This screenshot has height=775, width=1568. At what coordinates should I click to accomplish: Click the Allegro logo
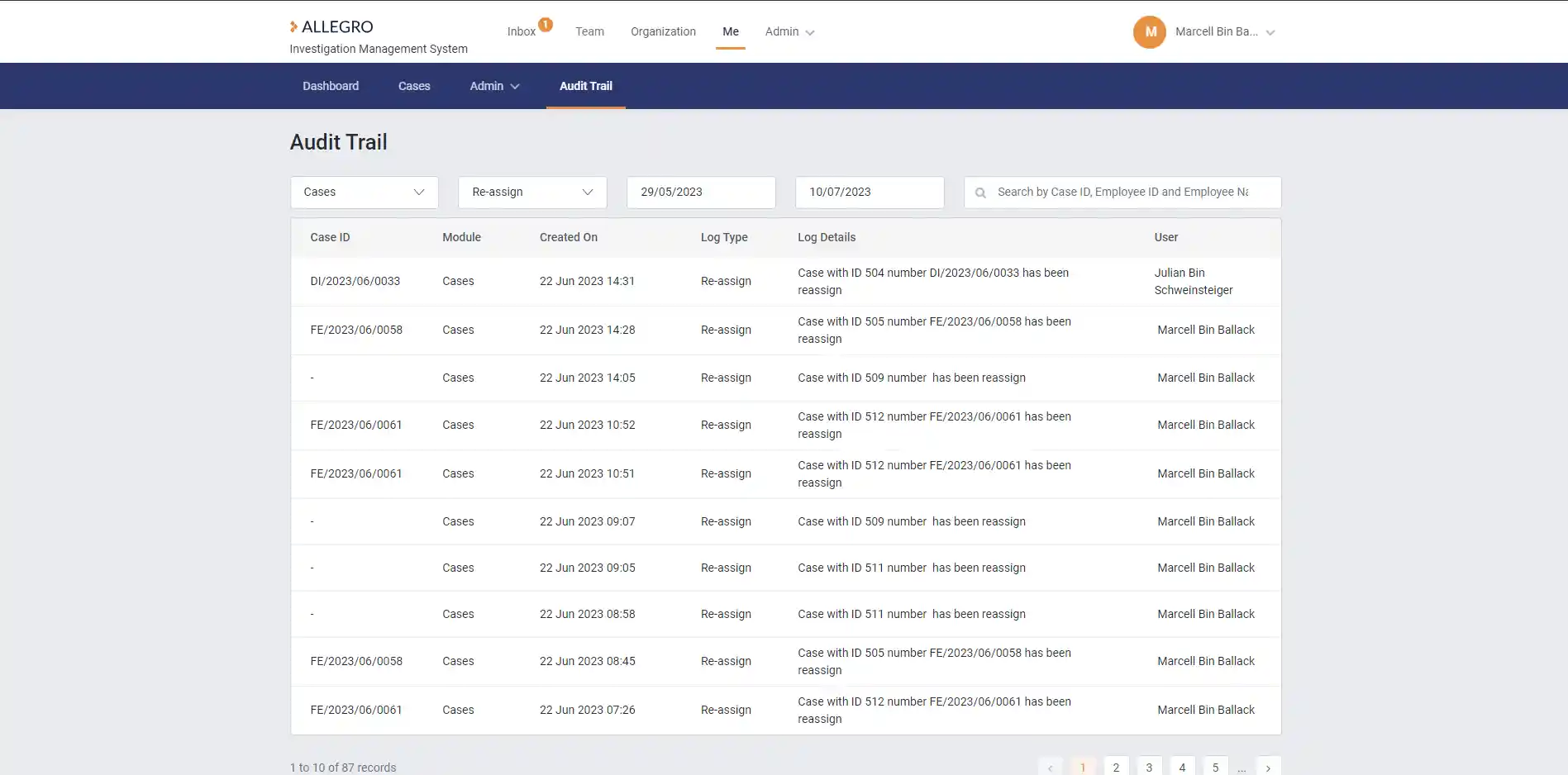pyautogui.click(x=331, y=26)
